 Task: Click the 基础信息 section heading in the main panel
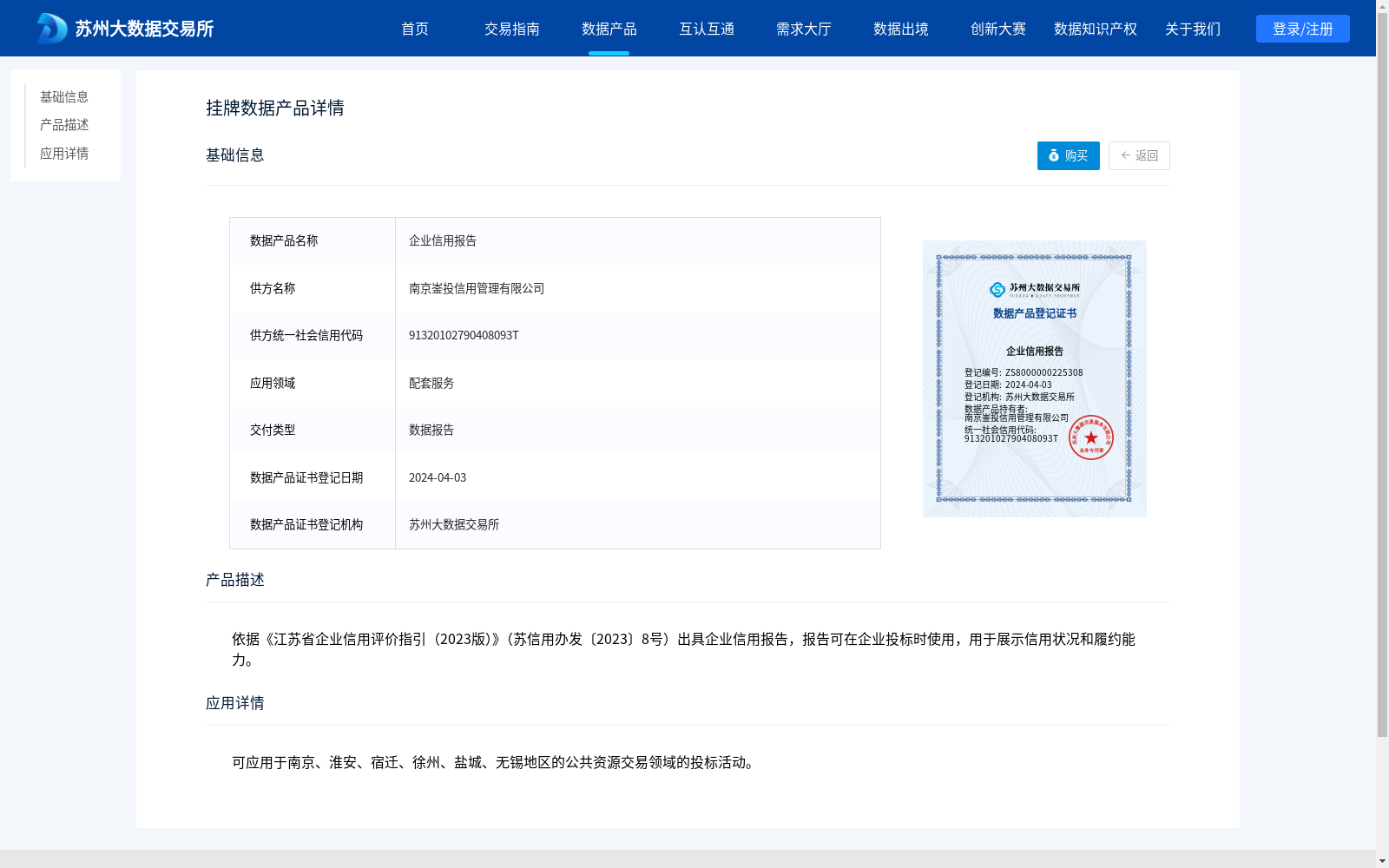point(235,155)
